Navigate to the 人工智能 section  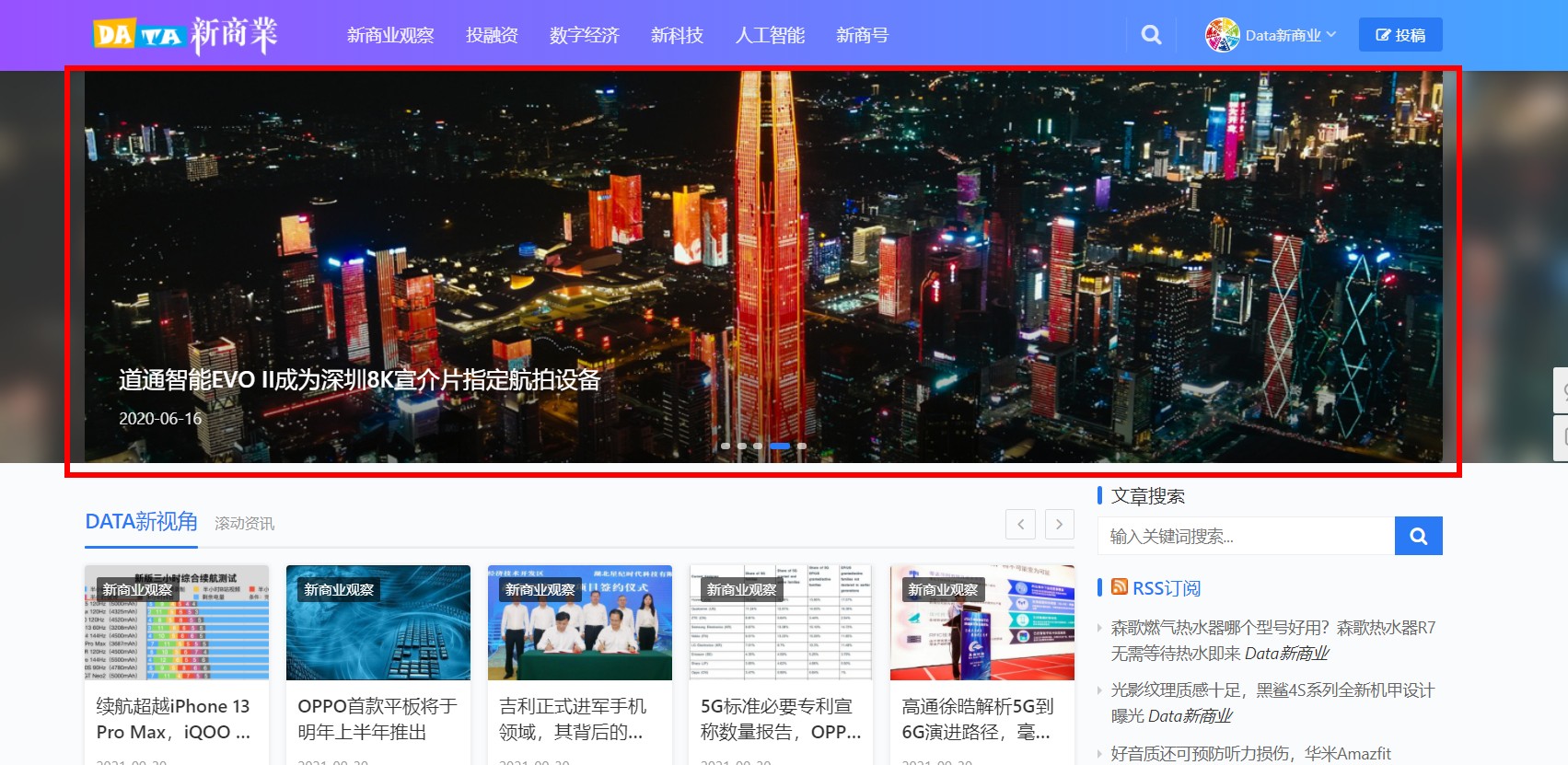(770, 35)
